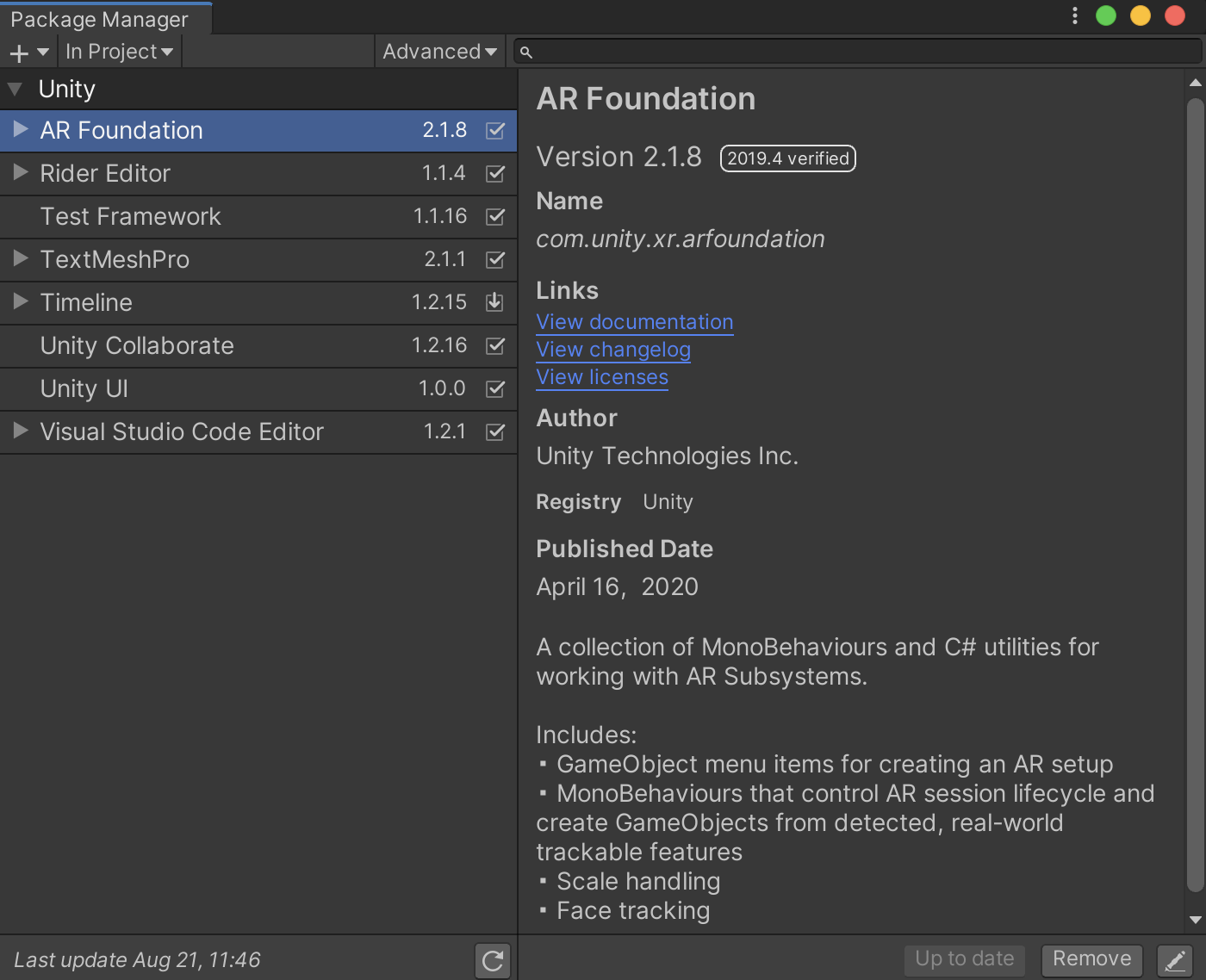Click the Version 2.1.8 heading text
This screenshot has height=980, width=1206.
(619, 158)
